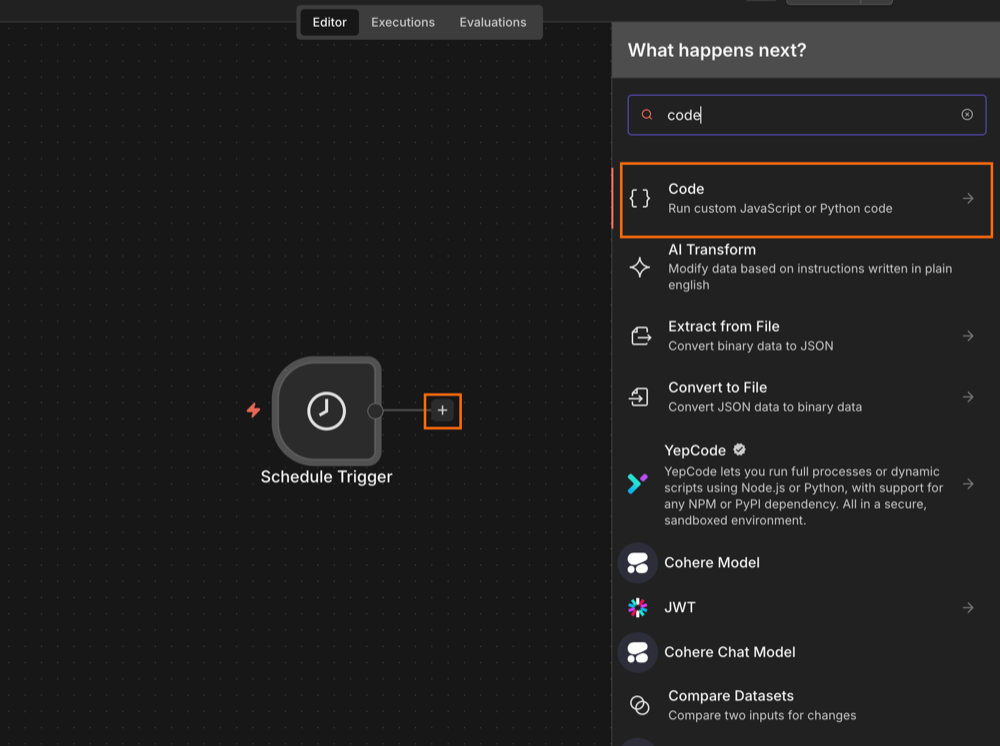Viewport: 1000px width, 746px height.
Task: Select the Extract from File icon
Action: tap(640, 337)
